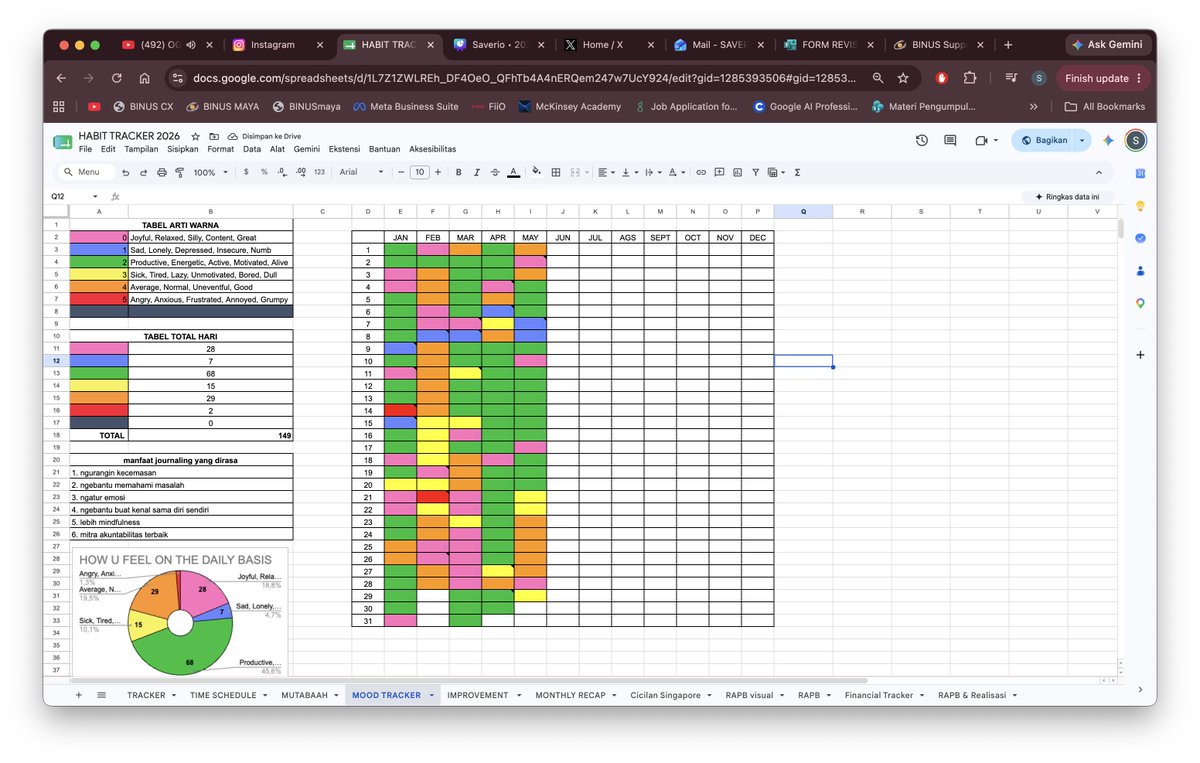1200x763 pixels.
Task: Apply percent format with the % button
Action: [264, 172]
